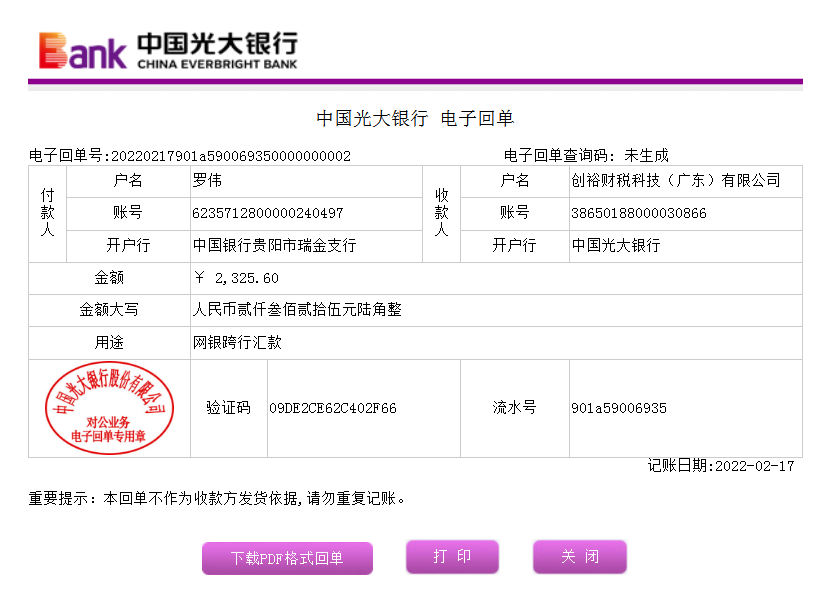Viewport: 827px width, 589px height.
Task: Click the payer name 罗伟
Action: pos(207,180)
